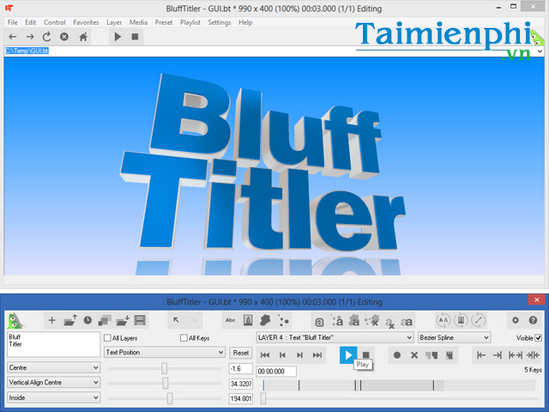Click the circular picture arrows icon

pos(461,320)
